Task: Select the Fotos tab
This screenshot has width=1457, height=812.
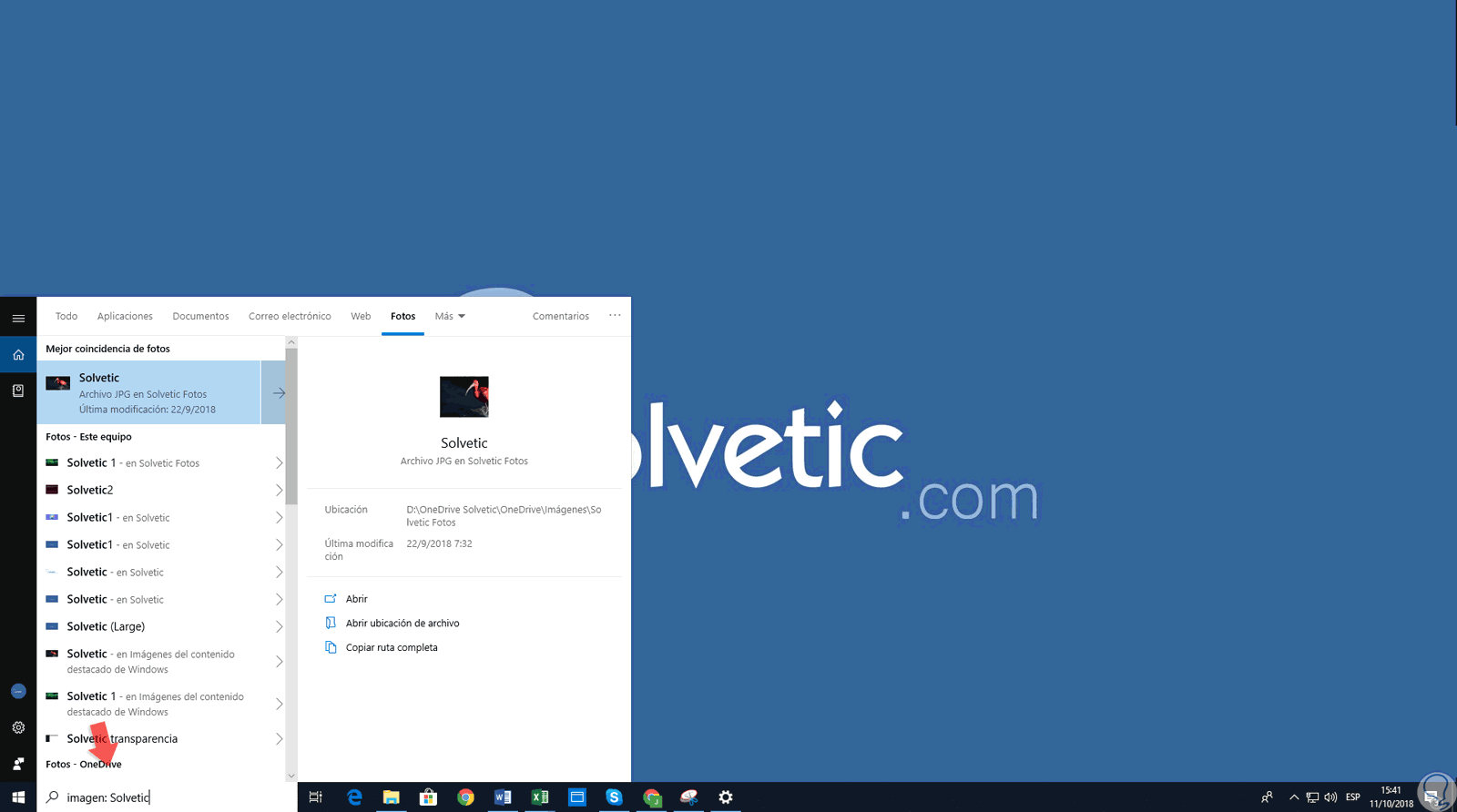Action: [402, 317]
